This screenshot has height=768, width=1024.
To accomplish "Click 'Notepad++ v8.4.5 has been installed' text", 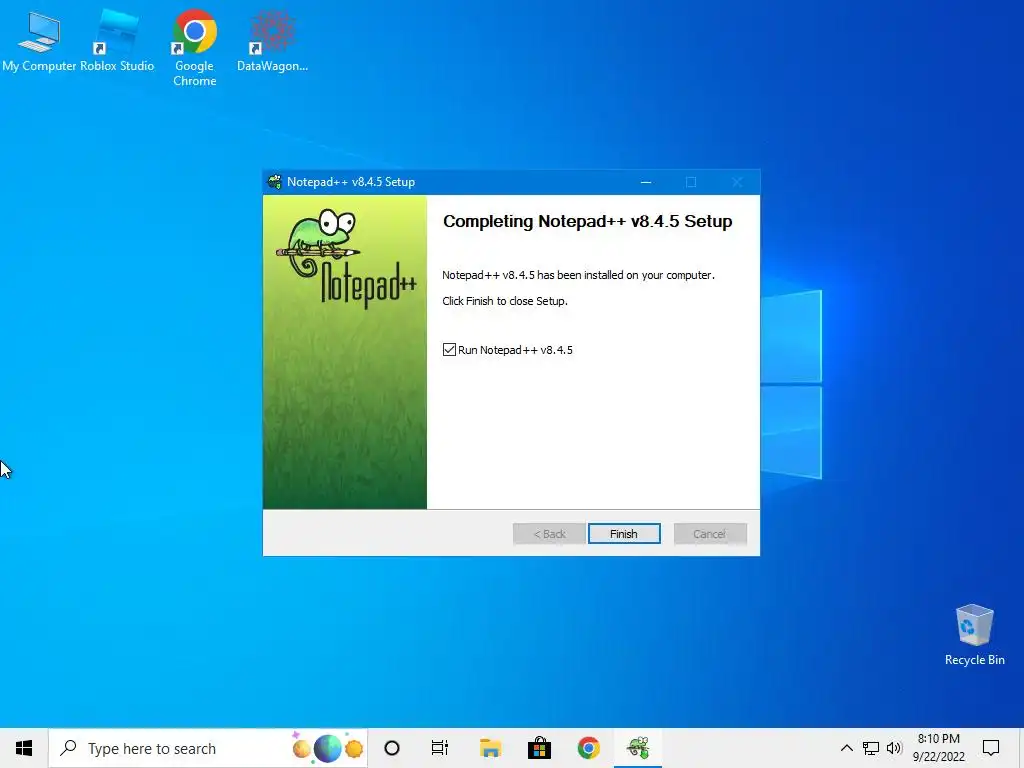I will (x=579, y=275).
